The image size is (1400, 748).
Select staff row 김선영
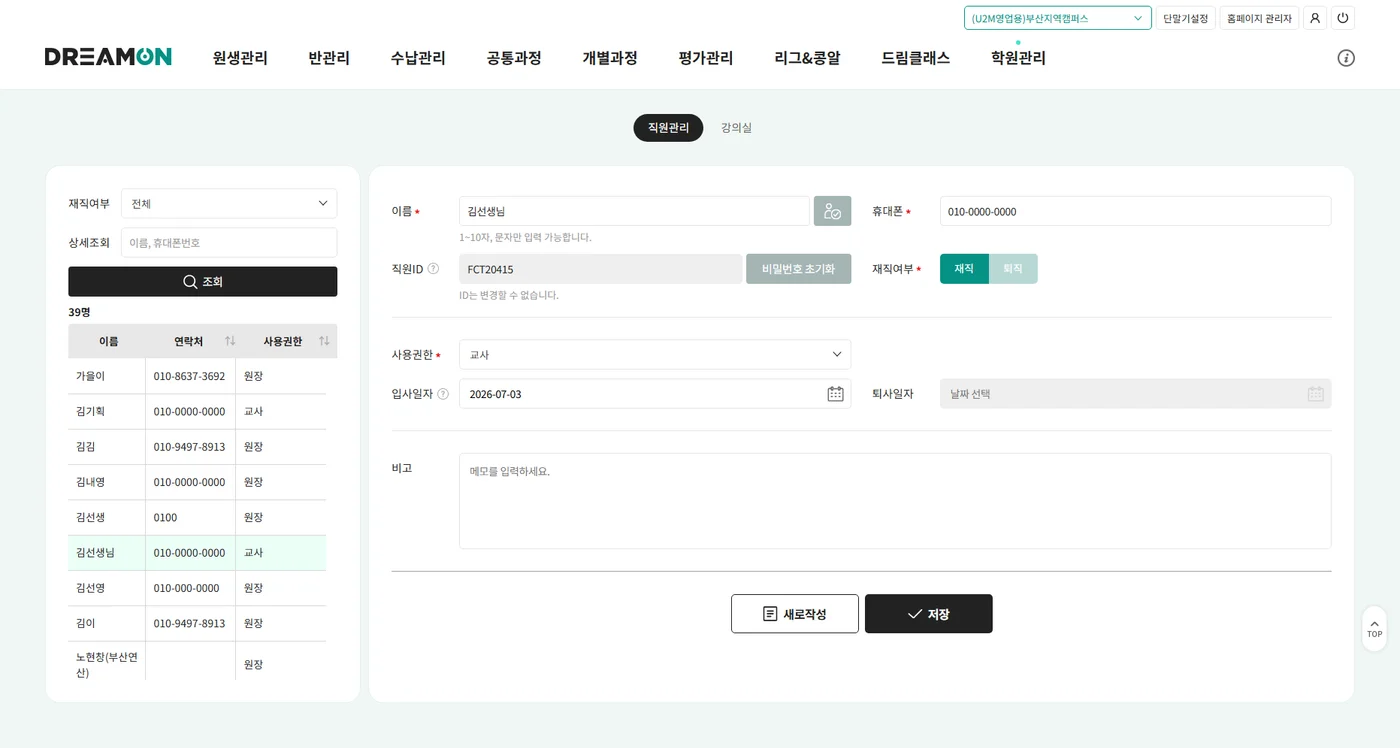click(197, 588)
